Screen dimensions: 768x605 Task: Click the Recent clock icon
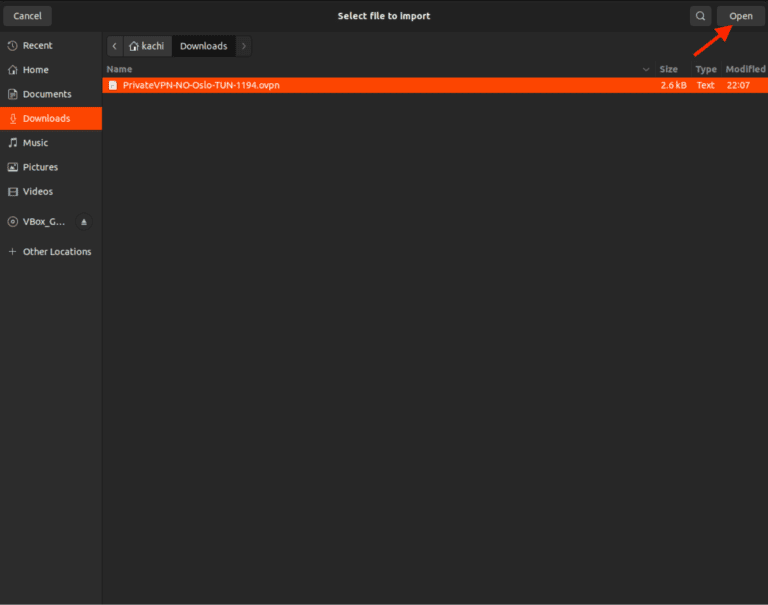12,46
